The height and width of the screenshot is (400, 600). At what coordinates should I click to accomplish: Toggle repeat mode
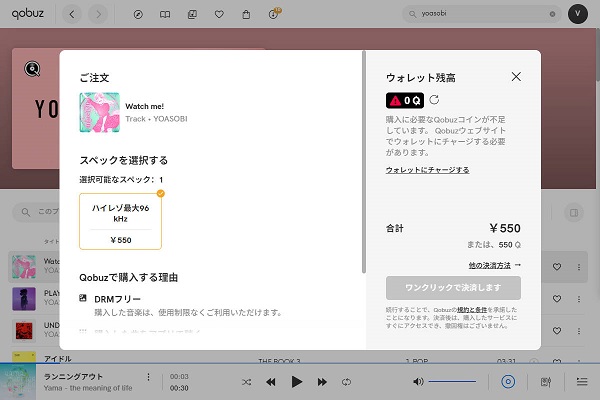[x=346, y=382]
